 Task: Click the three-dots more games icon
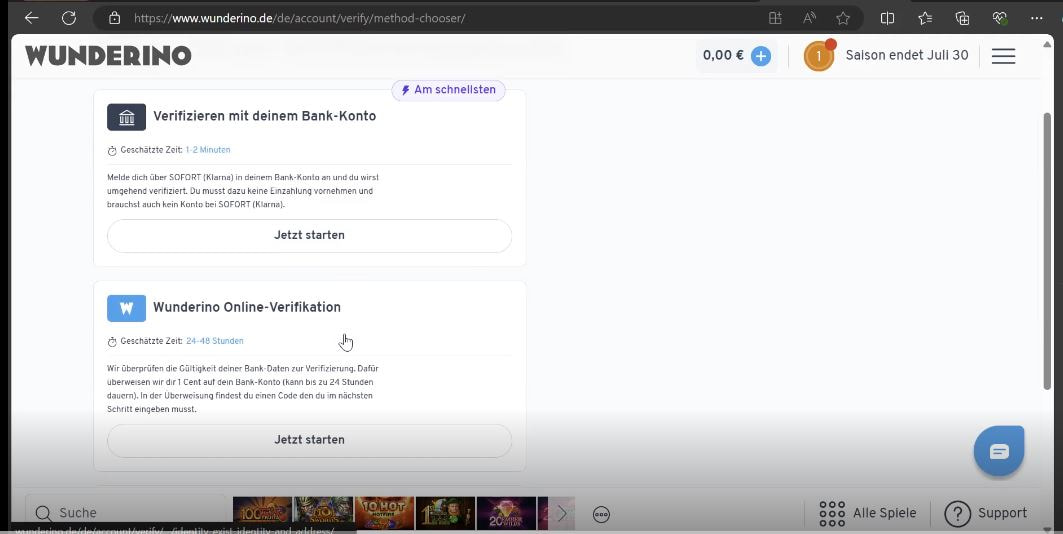[x=601, y=513]
